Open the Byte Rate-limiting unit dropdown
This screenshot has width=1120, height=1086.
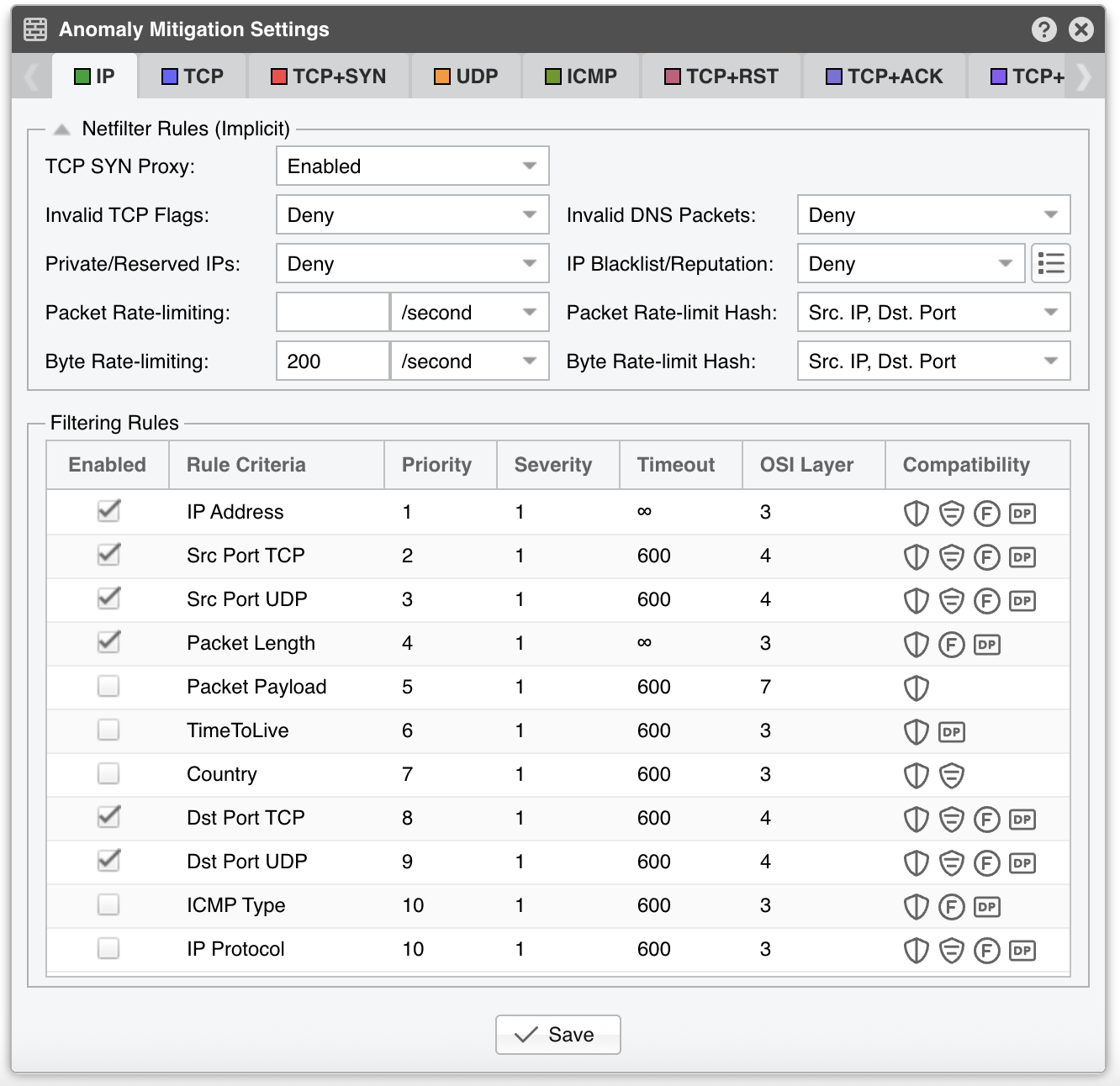pos(470,361)
